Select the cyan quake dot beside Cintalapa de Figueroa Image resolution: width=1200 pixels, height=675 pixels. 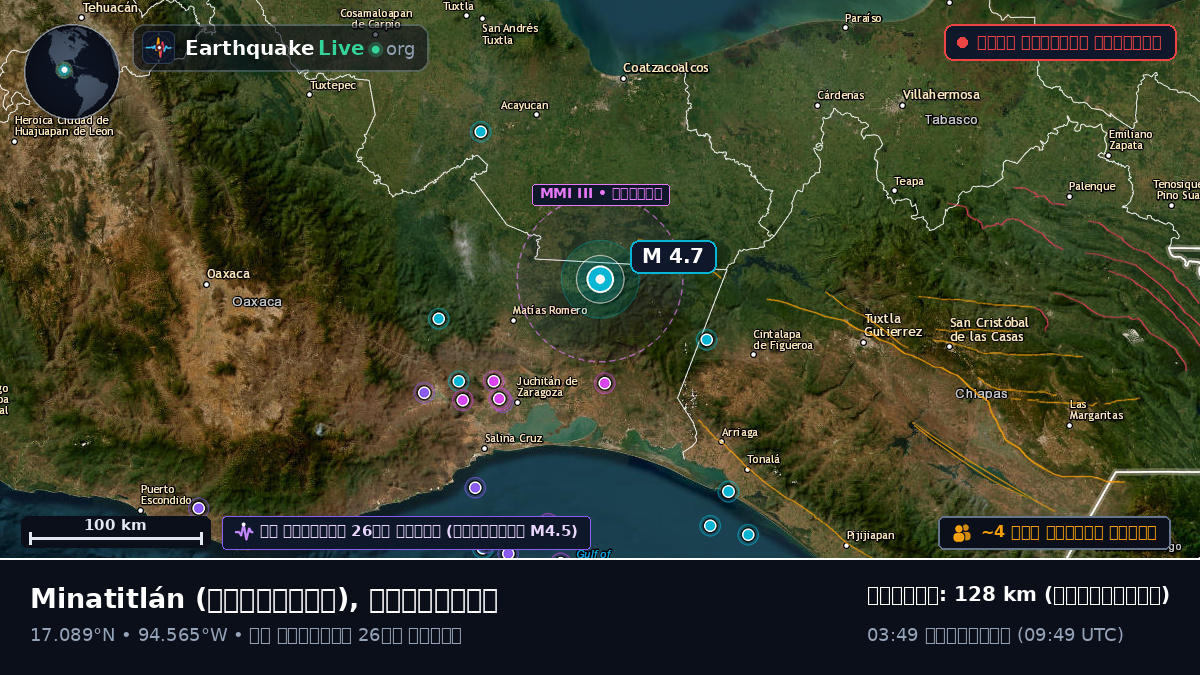point(707,340)
